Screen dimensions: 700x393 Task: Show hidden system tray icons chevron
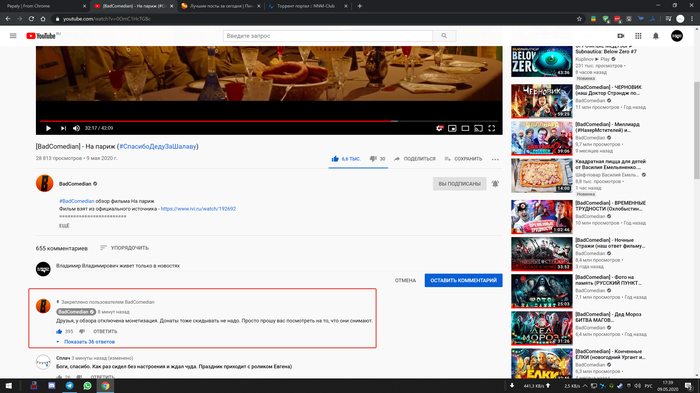(585, 386)
